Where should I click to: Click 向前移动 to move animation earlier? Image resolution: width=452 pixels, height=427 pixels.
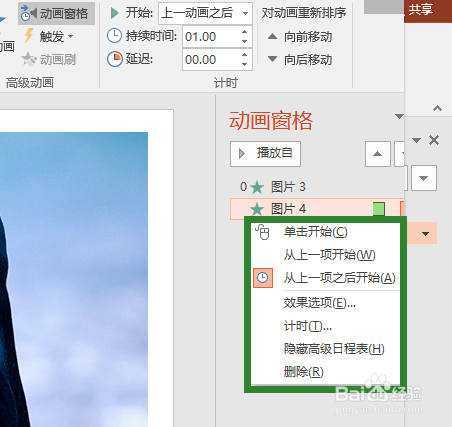pyautogui.click(x=300, y=37)
